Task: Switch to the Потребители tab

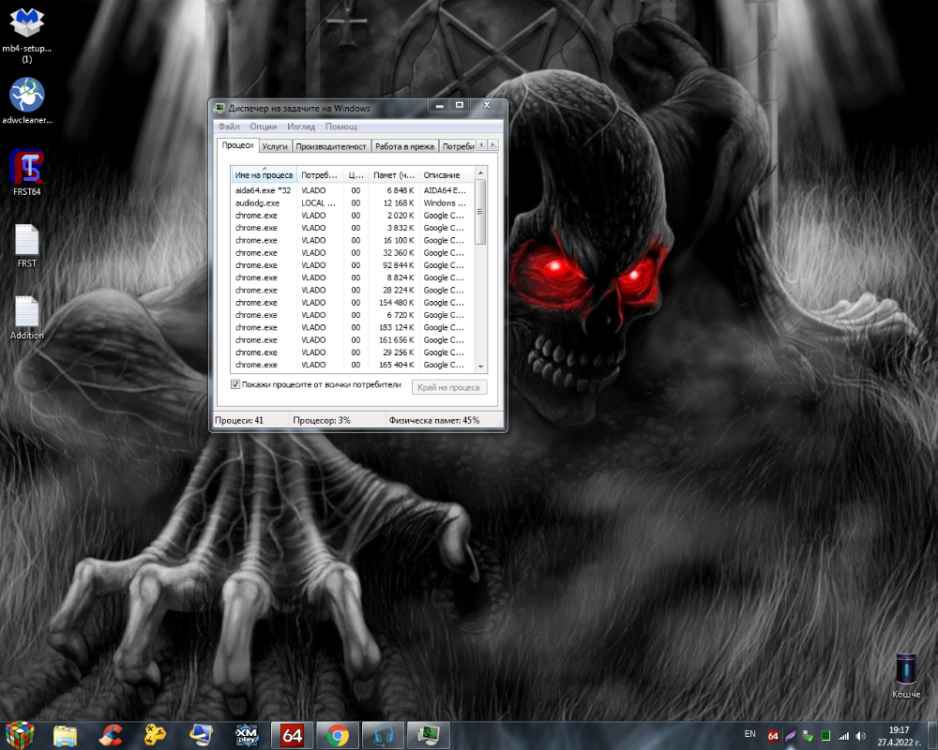Action: coord(458,147)
